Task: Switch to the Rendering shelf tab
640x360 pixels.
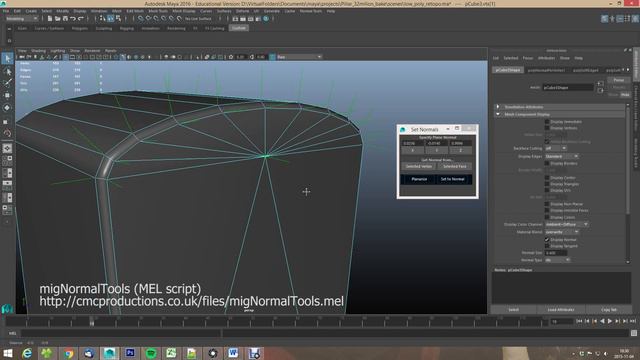Action: 176,28
